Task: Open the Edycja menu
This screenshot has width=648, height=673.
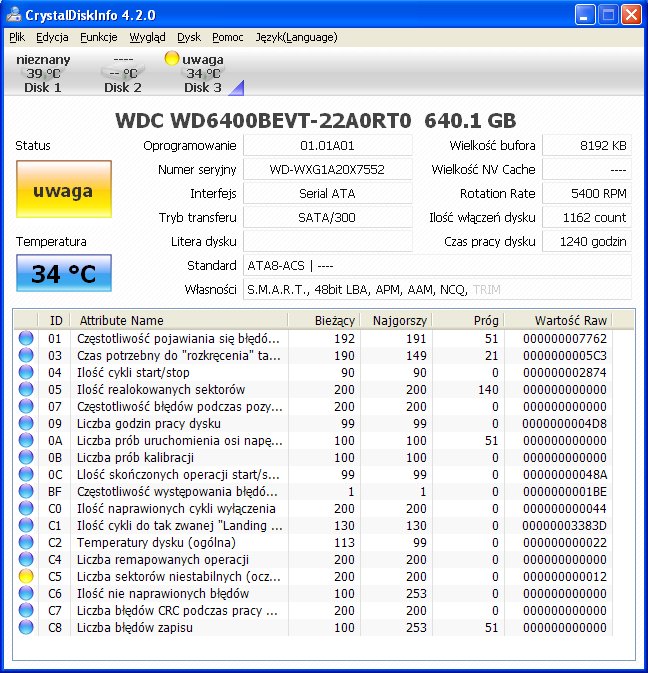Action: pos(52,37)
